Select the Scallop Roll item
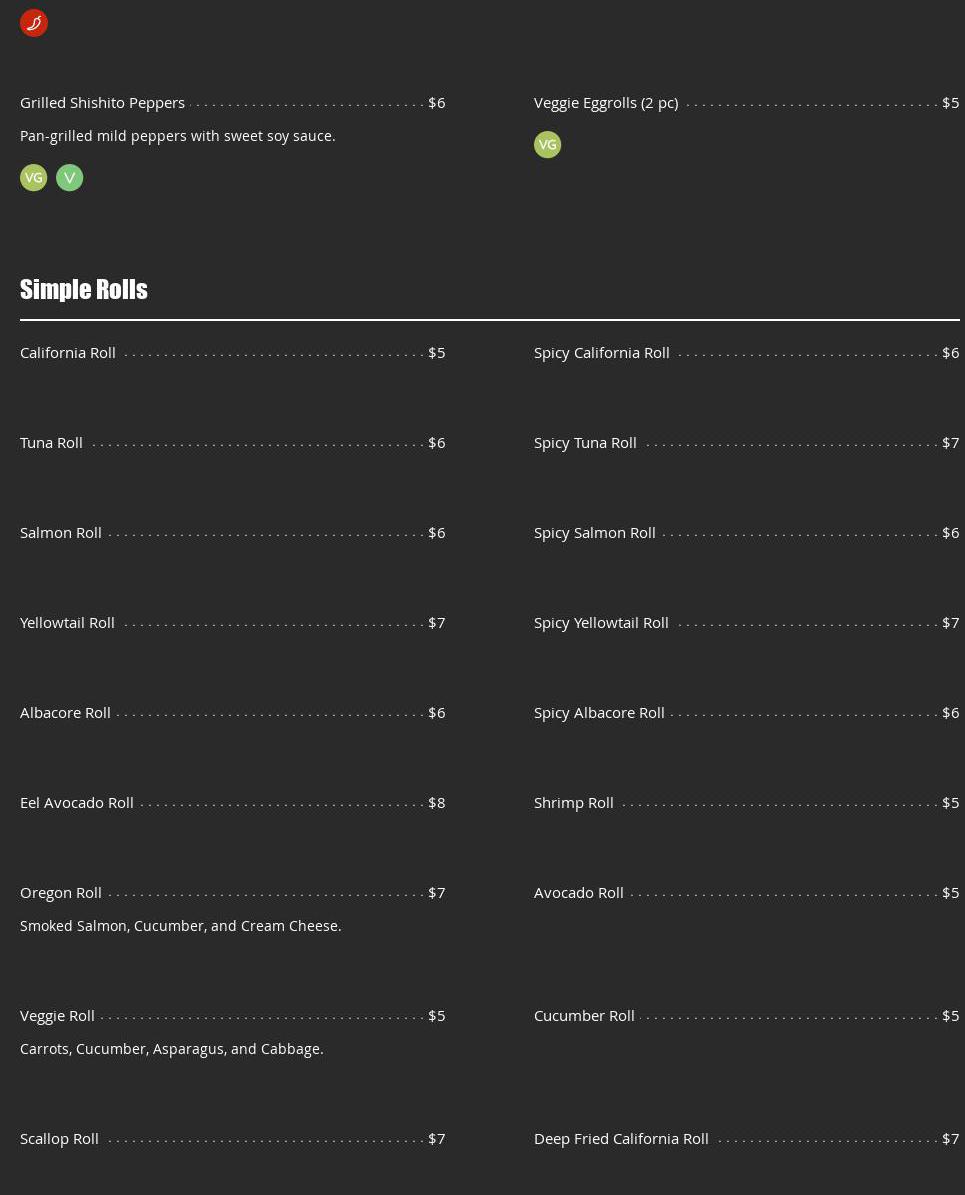 (59, 1139)
